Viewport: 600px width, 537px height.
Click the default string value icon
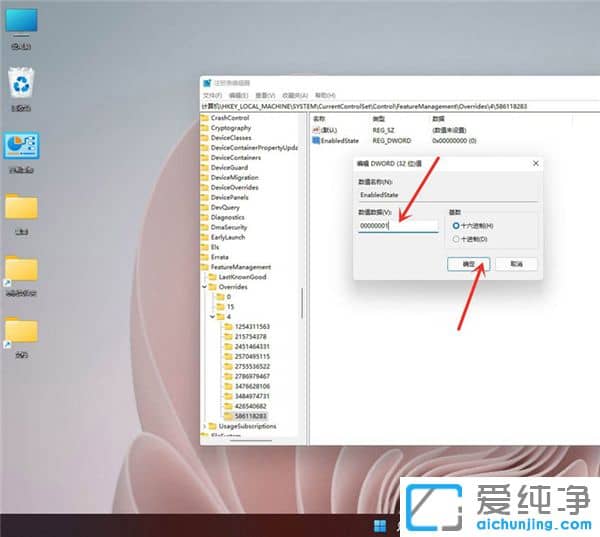click(x=316, y=130)
